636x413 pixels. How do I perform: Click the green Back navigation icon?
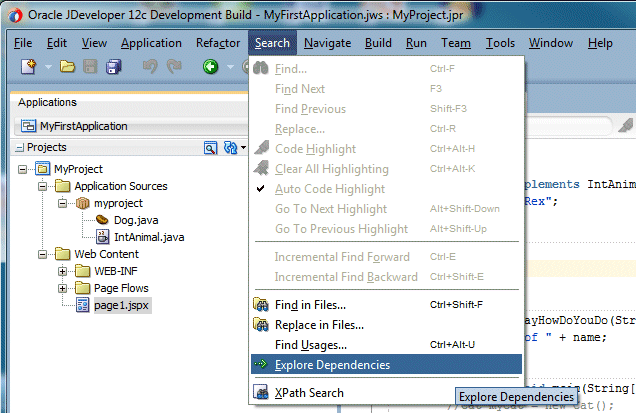[x=211, y=67]
